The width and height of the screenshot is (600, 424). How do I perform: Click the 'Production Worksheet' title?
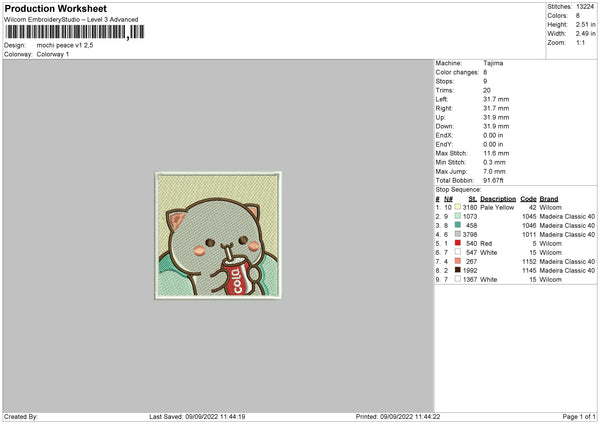pyautogui.click(x=55, y=8)
